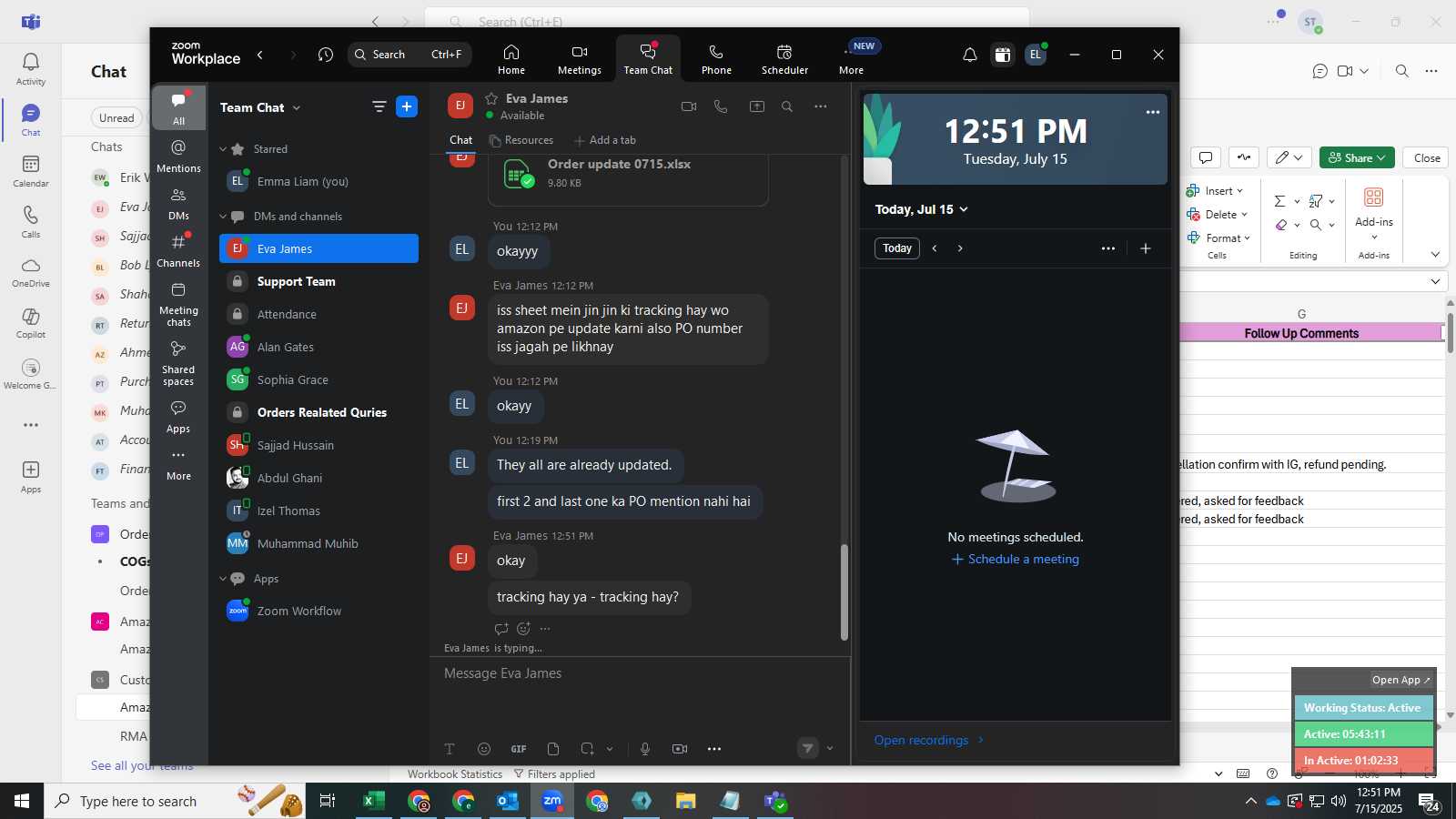This screenshot has width=1456, height=819.
Task: Start an audio call with Eva James
Action: click(x=721, y=106)
